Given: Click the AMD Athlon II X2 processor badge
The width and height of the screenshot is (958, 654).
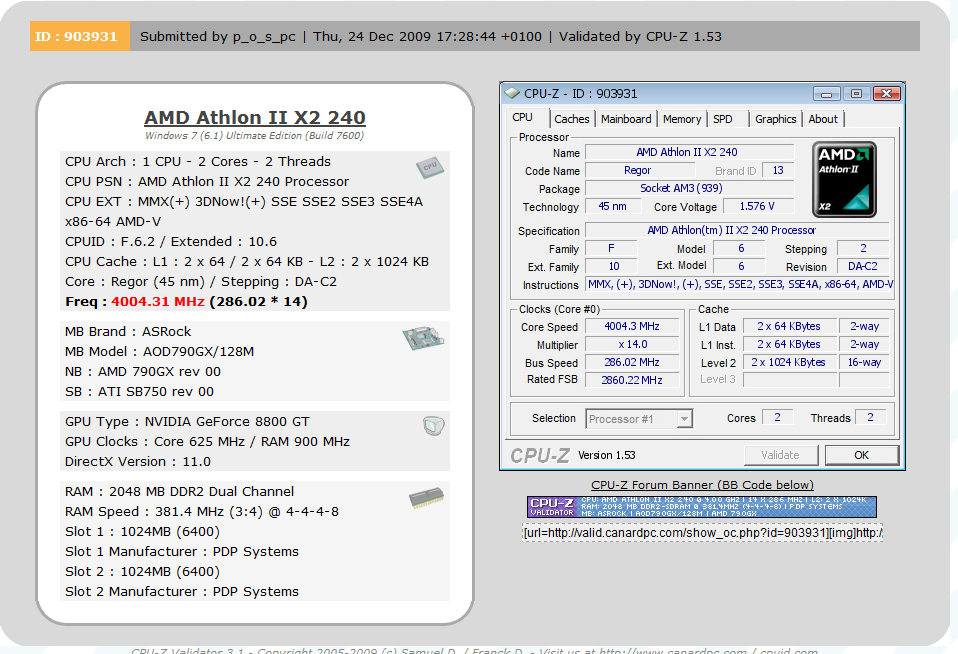Looking at the screenshot, I should pyautogui.click(x=845, y=180).
